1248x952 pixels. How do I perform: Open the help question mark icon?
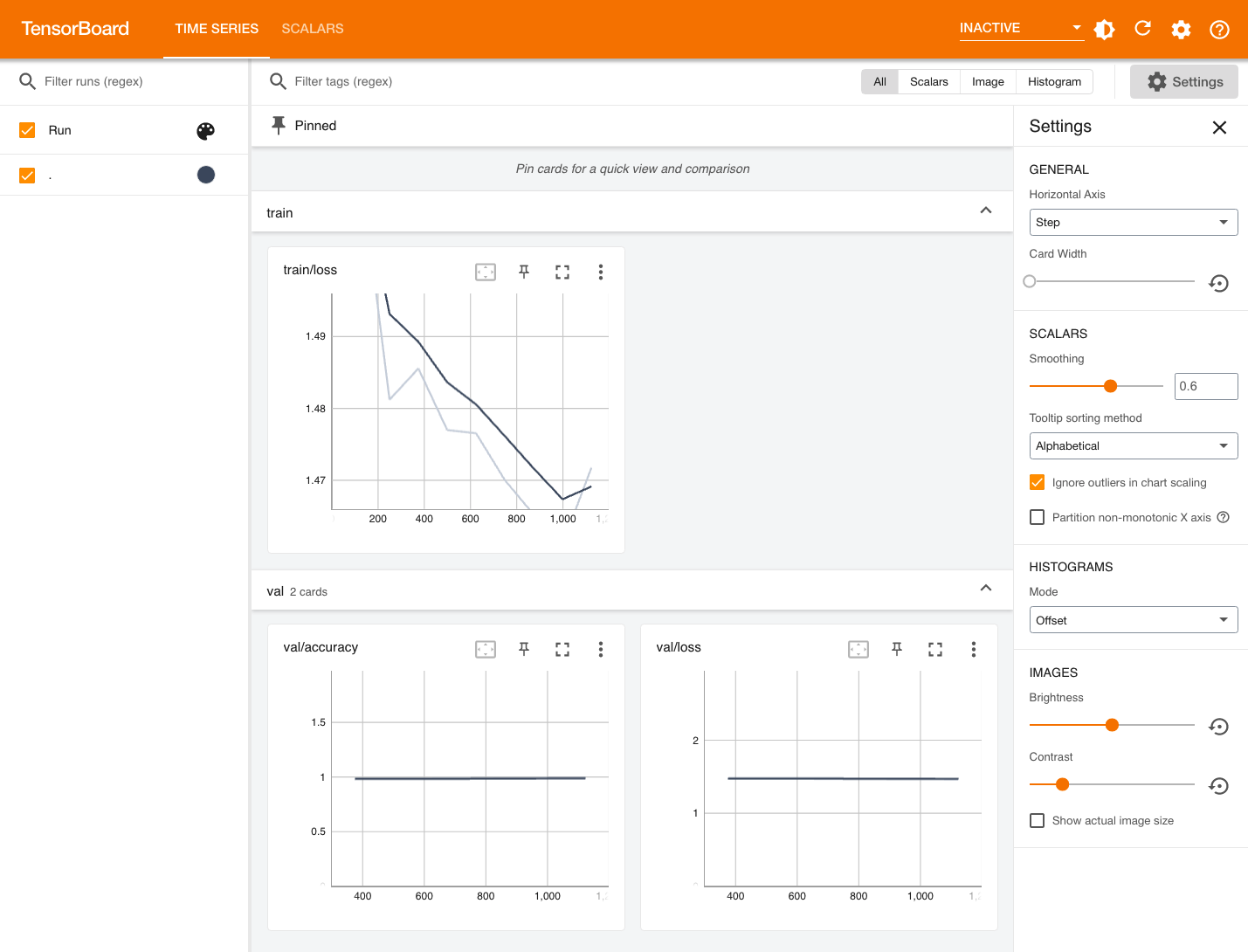(1219, 29)
